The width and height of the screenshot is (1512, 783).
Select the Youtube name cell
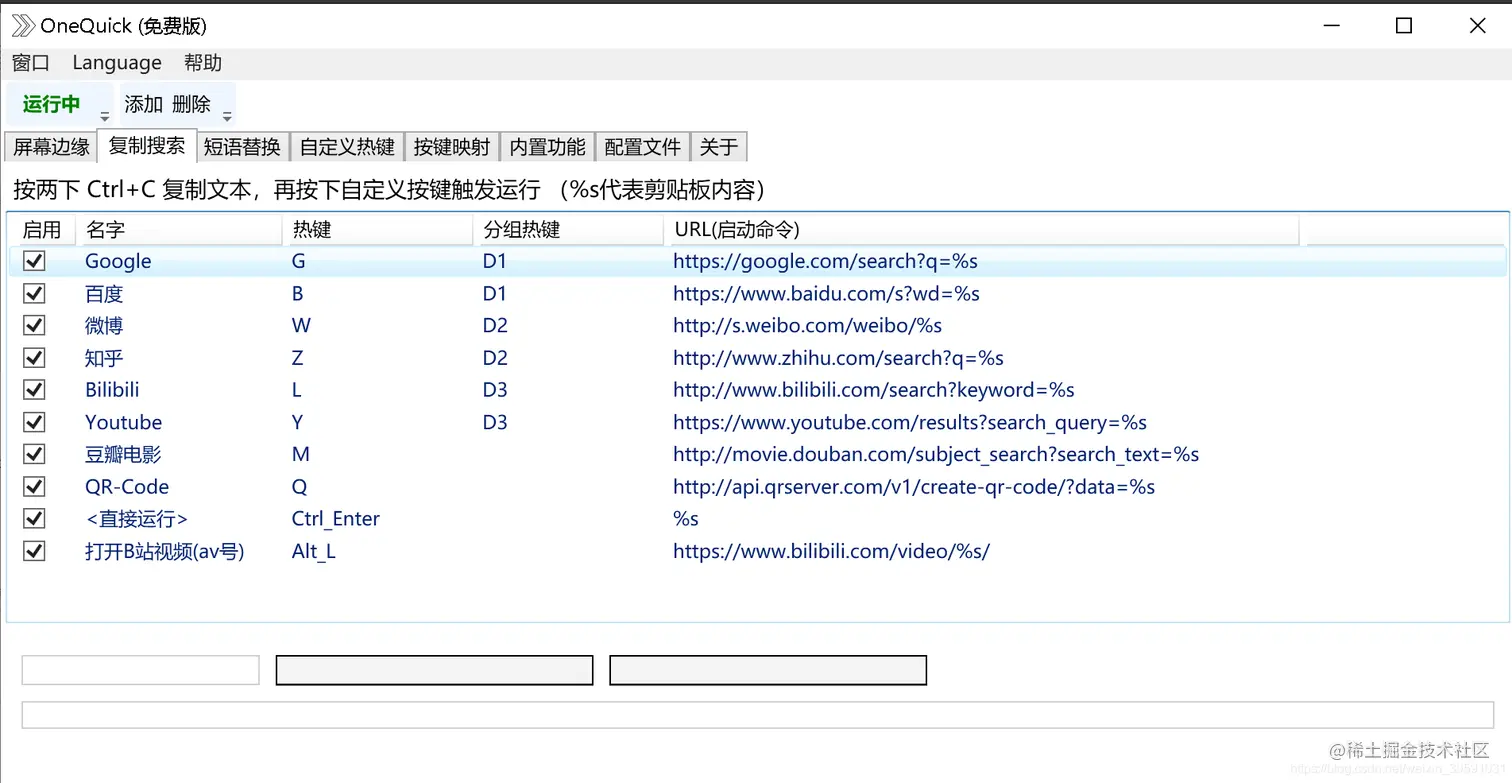click(123, 422)
